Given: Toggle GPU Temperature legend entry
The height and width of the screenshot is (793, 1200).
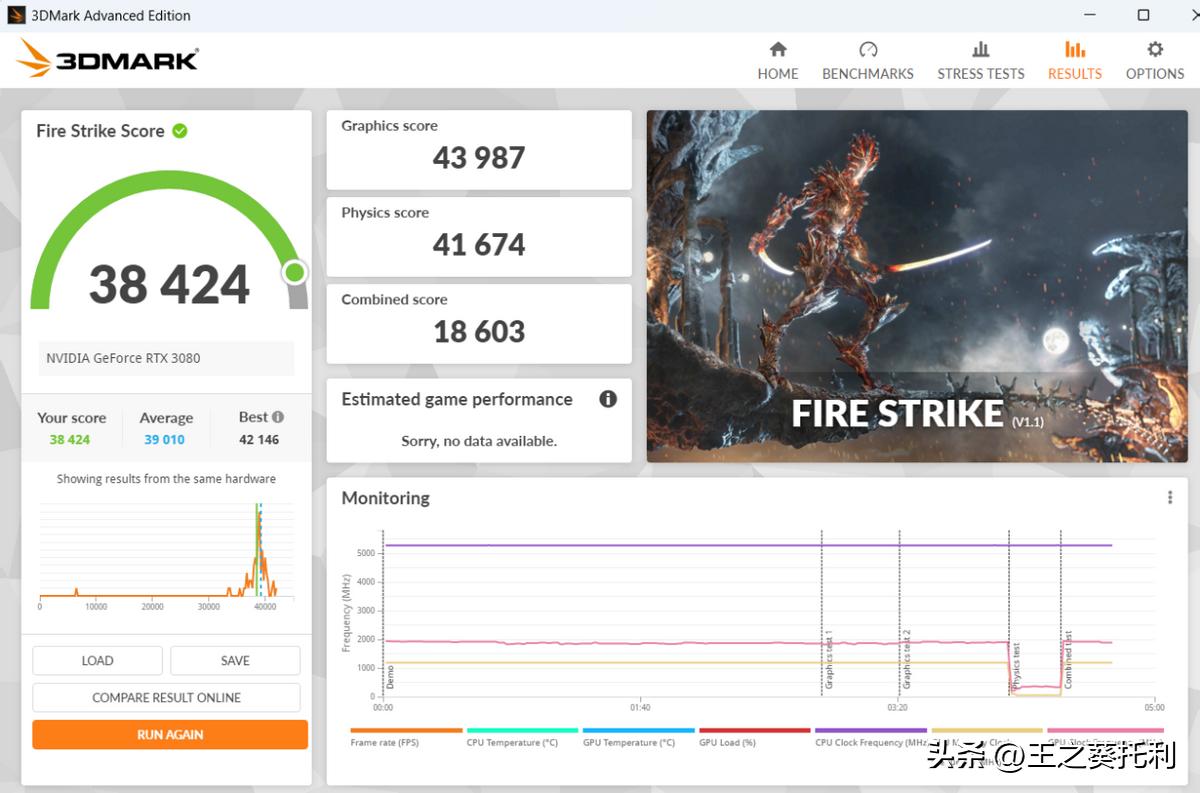Looking at the screenshot, I should pos(628,742).
